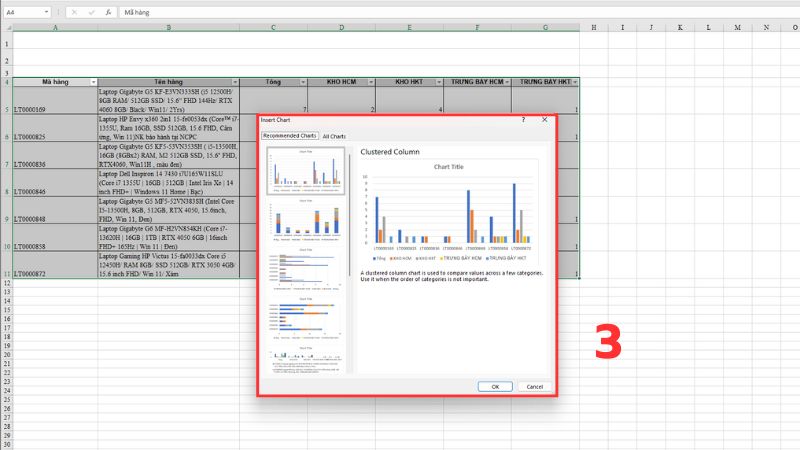Select cell LT0000169

[x=55, y=101]
